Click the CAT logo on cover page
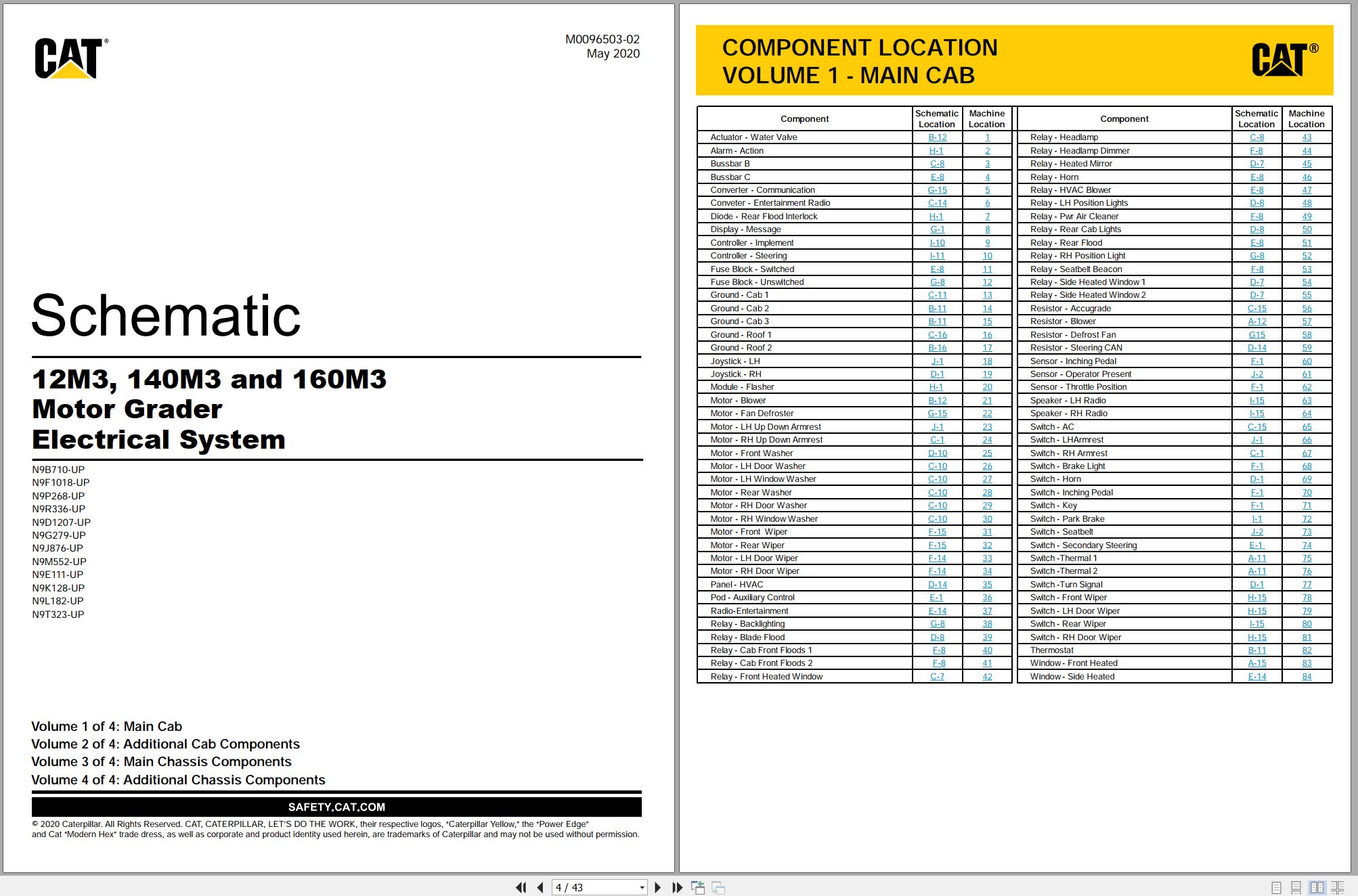Screen dimensions: 1358x896 coord(71,58)
